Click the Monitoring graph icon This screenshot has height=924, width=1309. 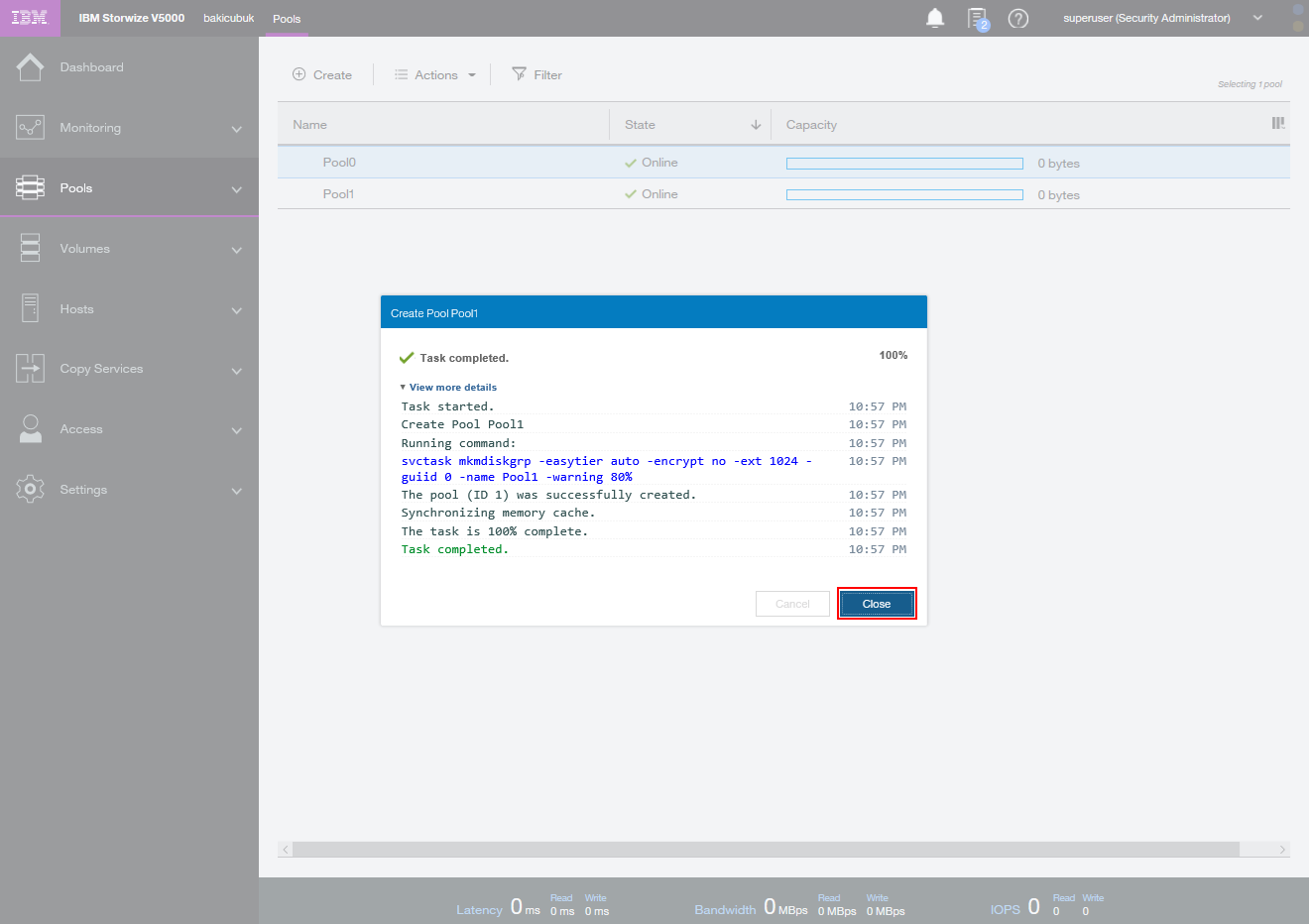click(x=30, y=128)
